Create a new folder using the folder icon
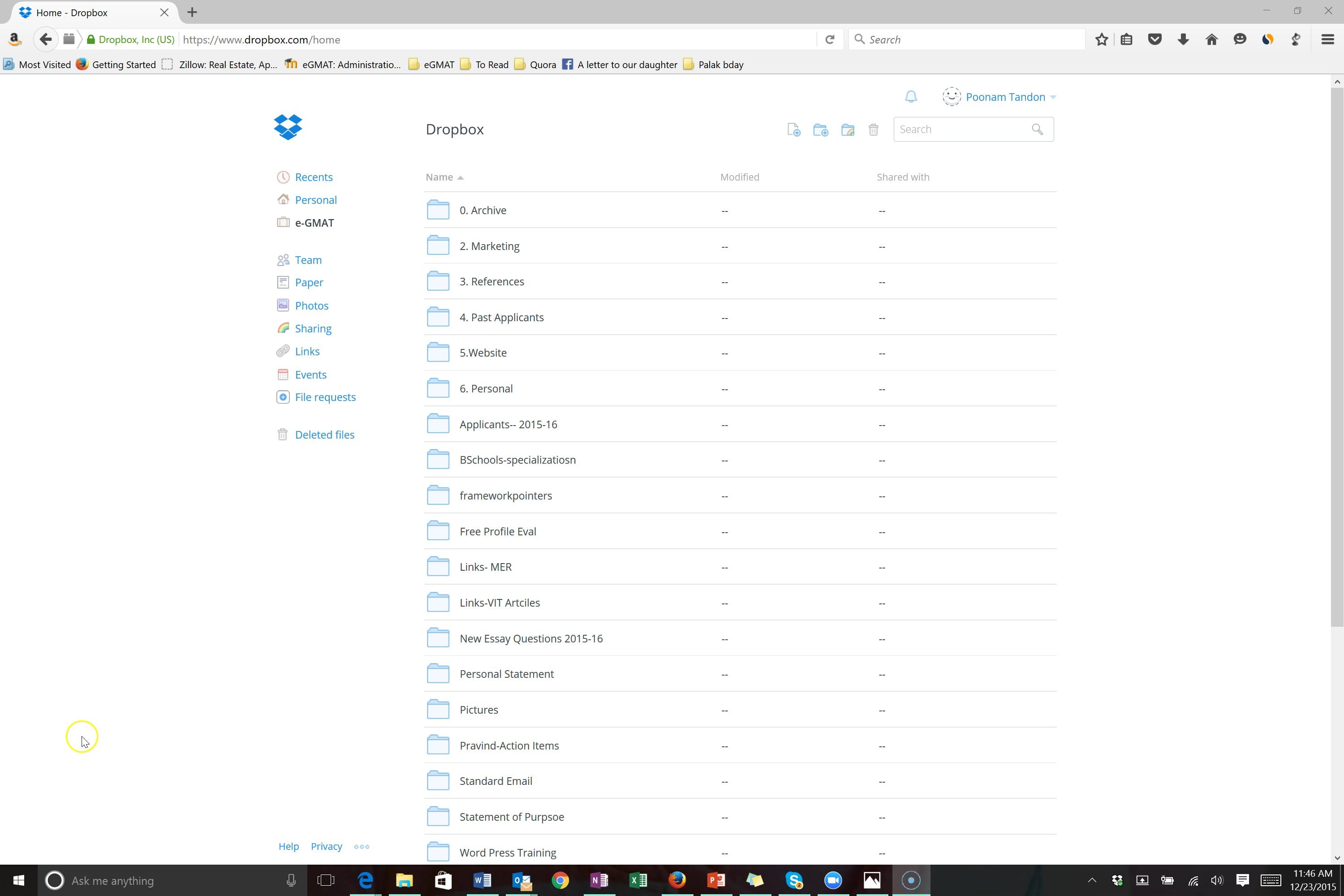 [x=821, y=130]
